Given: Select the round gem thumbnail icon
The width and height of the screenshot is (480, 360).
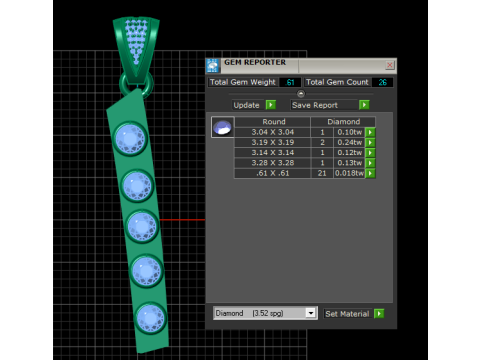Looking at the screenshot, I should [222, 127].
